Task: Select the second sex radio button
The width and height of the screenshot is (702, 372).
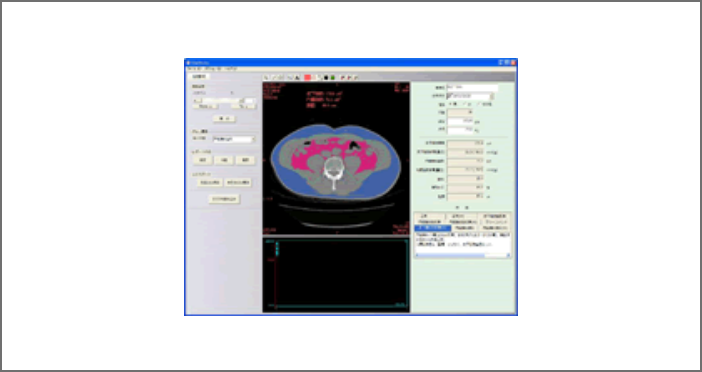Action: pos(464,104)
